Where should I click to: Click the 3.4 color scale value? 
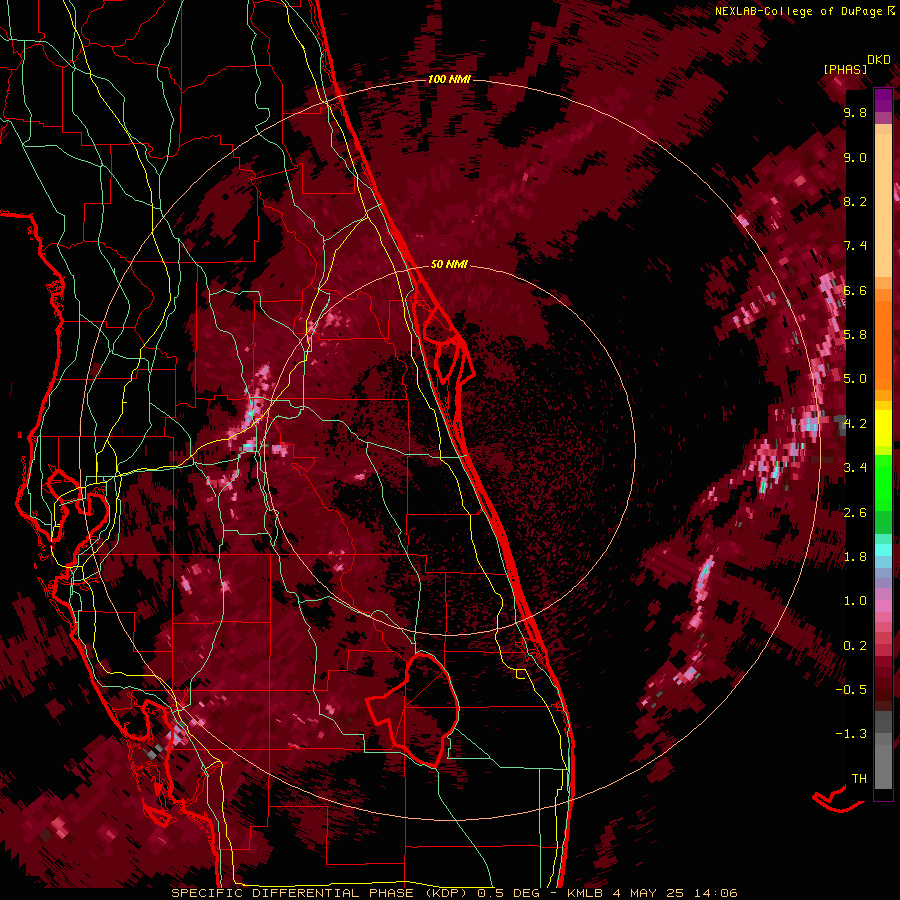click(x=855, y=467)
